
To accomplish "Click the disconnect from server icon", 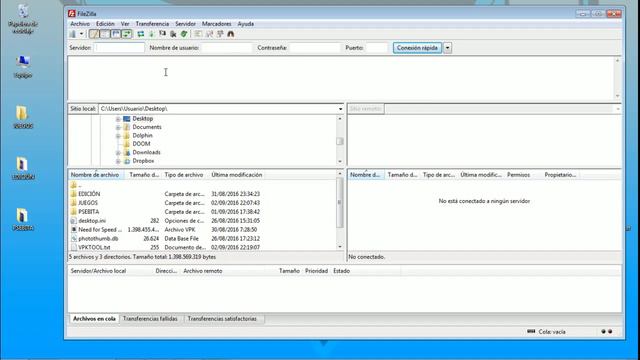I will pos(173,34).
